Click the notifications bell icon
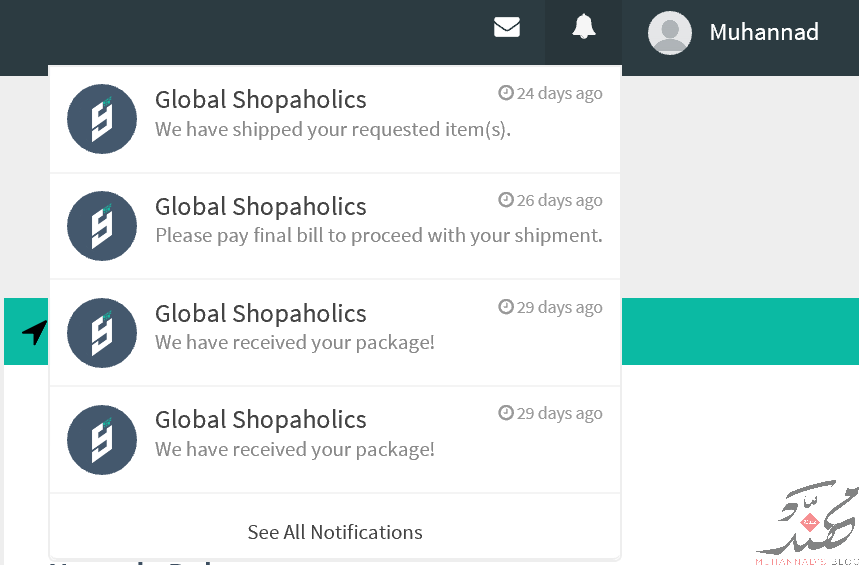The height and width of the screenshot is (565, 859). 584,26
